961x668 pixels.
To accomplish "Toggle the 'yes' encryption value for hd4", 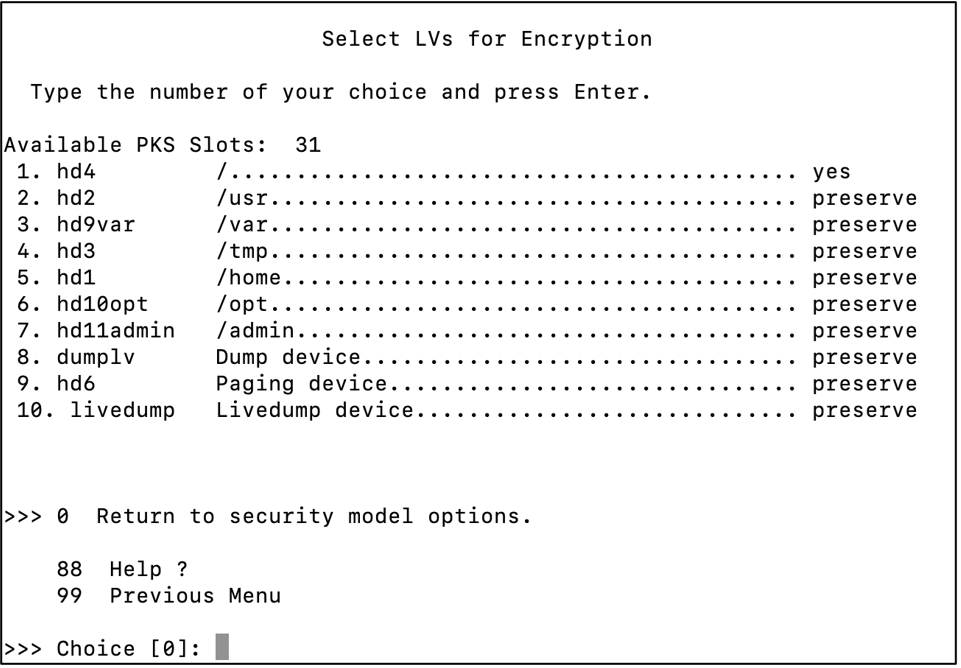I will [832, 172].
